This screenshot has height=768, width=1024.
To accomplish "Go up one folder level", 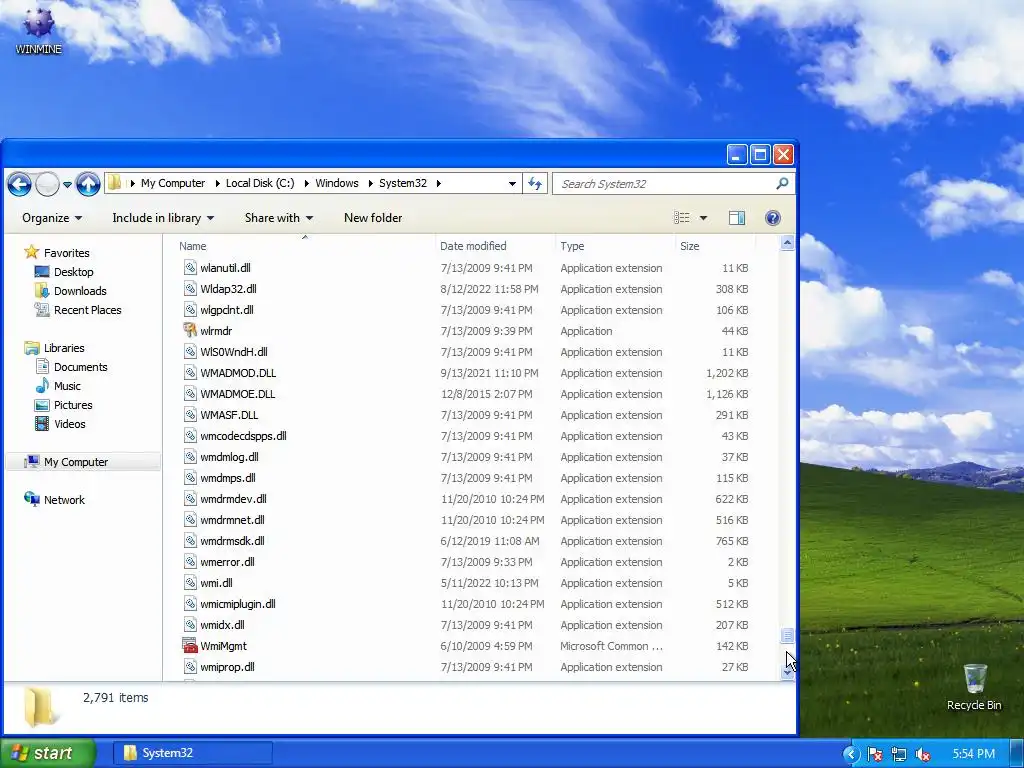I will pyautogui.click(x=88, y=184).
